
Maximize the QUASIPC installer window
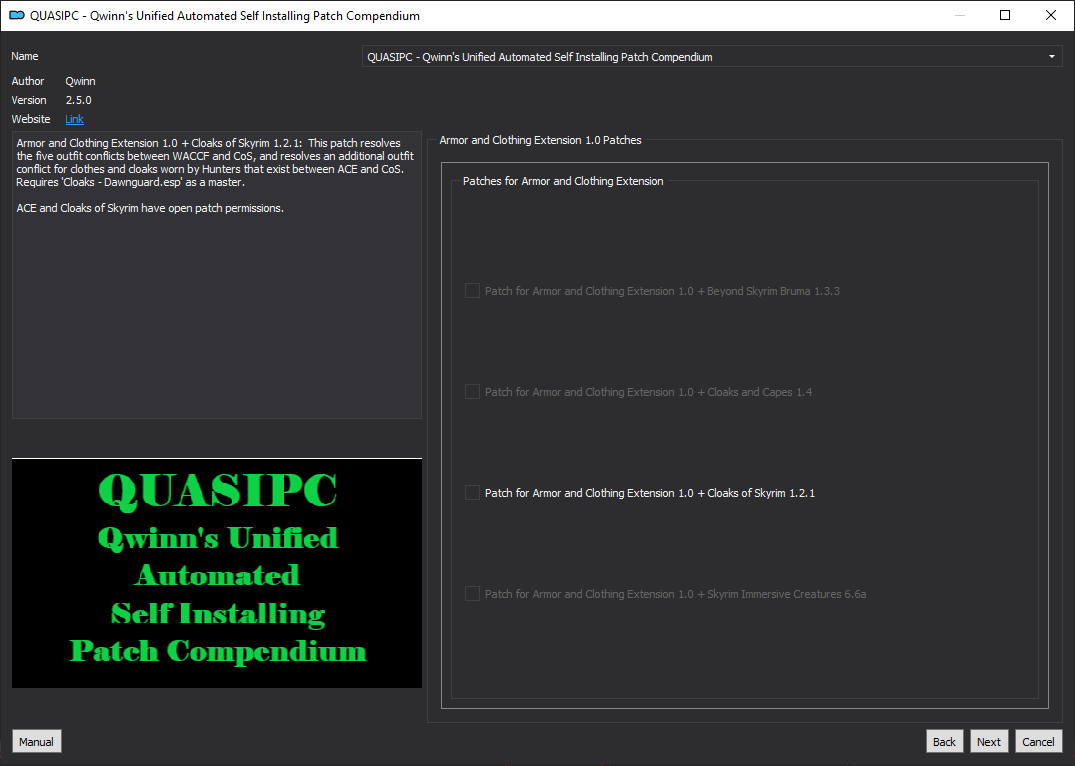point(1005,15)
